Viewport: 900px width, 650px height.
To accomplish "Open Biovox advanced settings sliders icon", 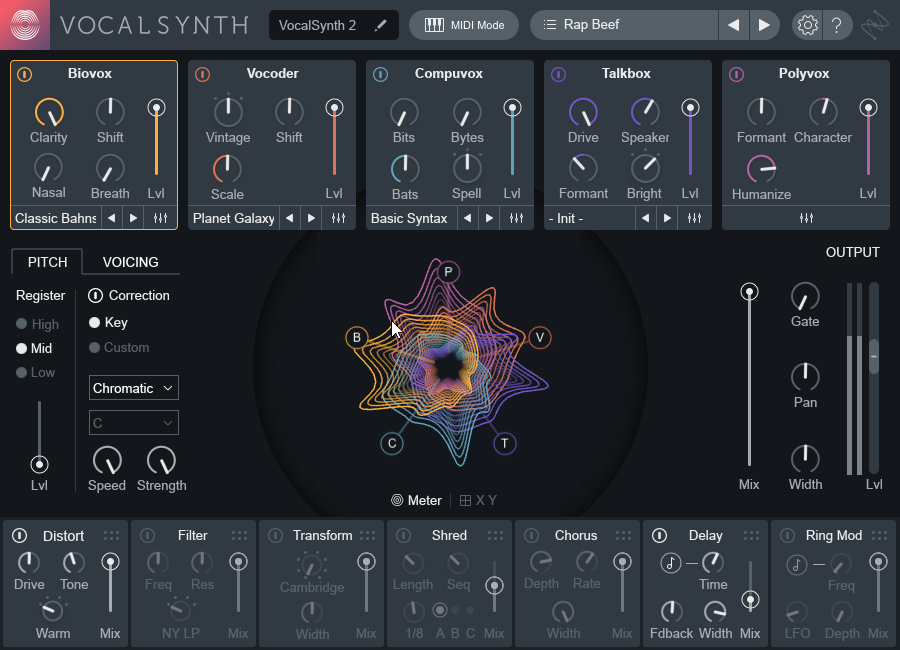I will (x=161, y=218).
